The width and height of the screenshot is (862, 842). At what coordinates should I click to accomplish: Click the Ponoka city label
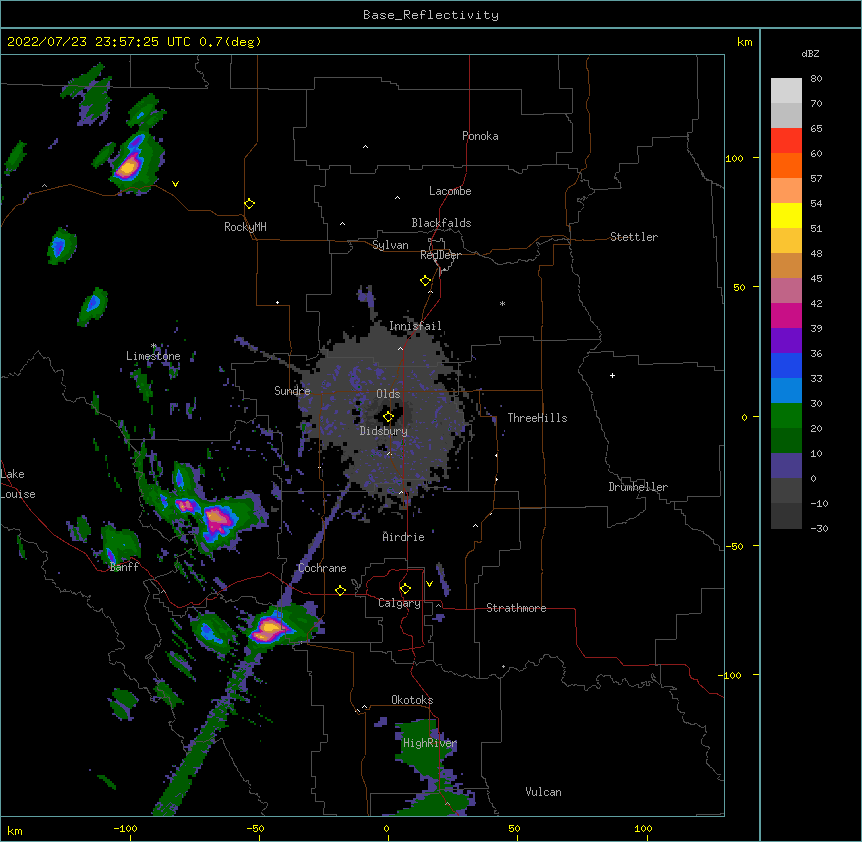tap(480, 136)
